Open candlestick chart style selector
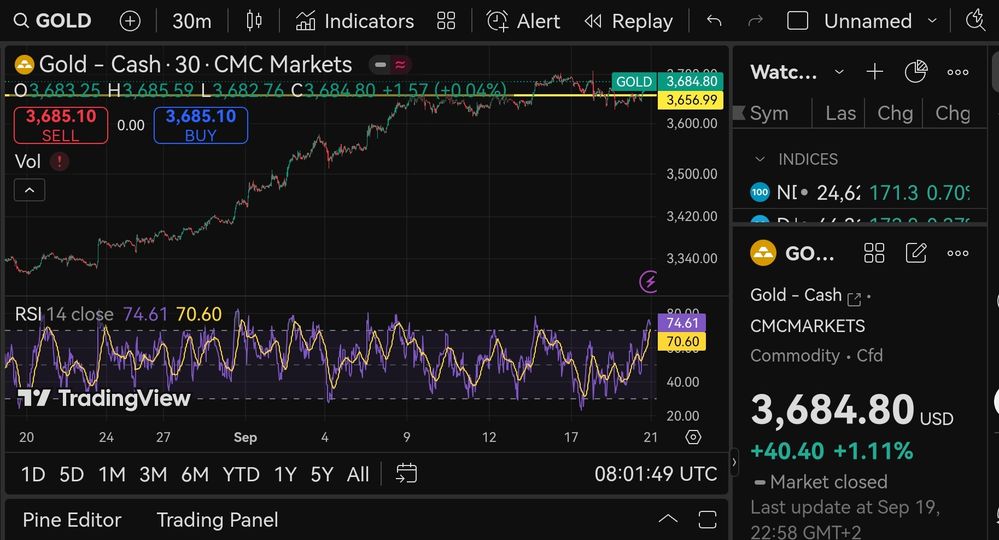Viewport: 999px width, 540px height. [254, 21]
